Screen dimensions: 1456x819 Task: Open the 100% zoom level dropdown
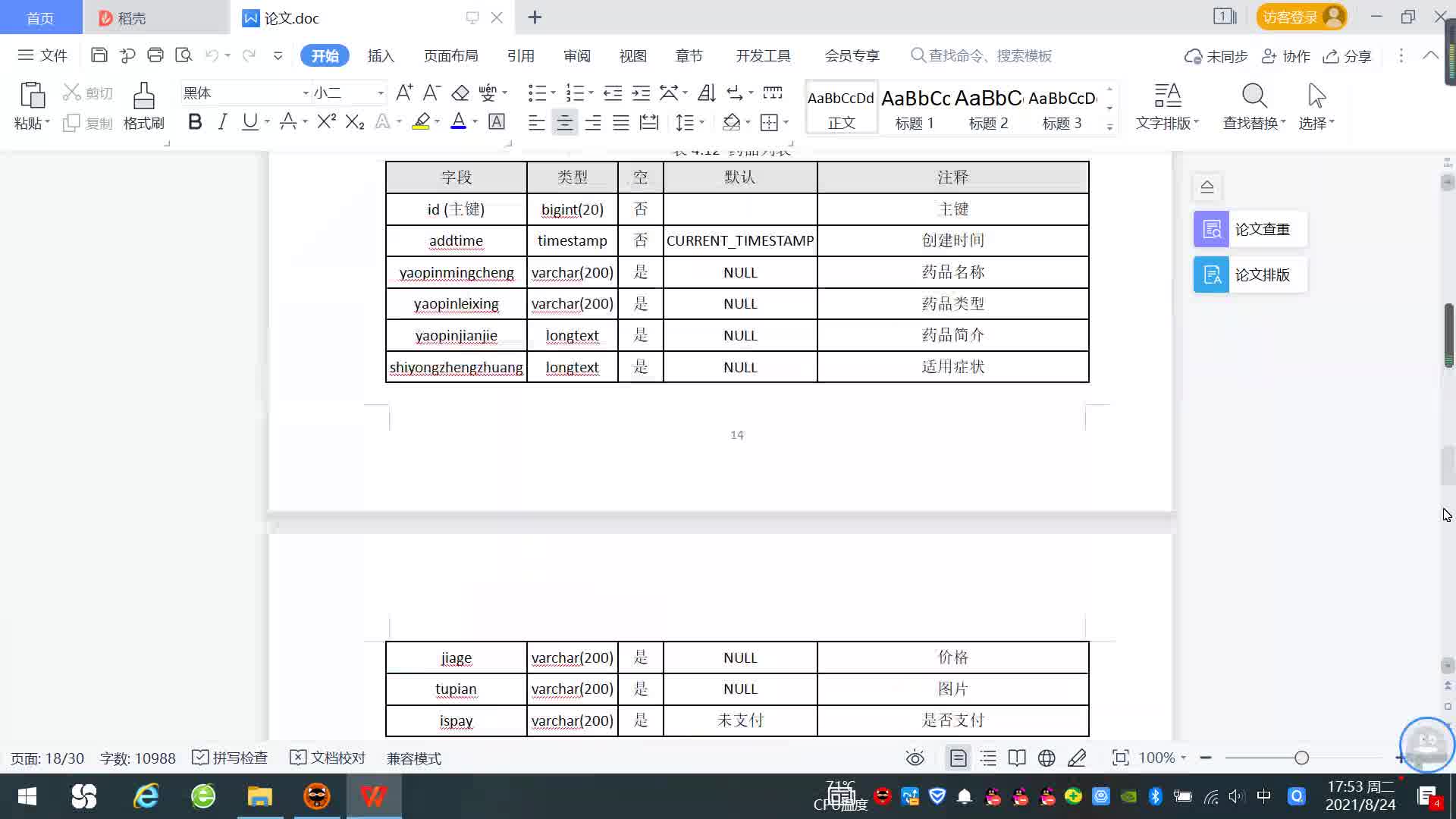click(1163, 758)
